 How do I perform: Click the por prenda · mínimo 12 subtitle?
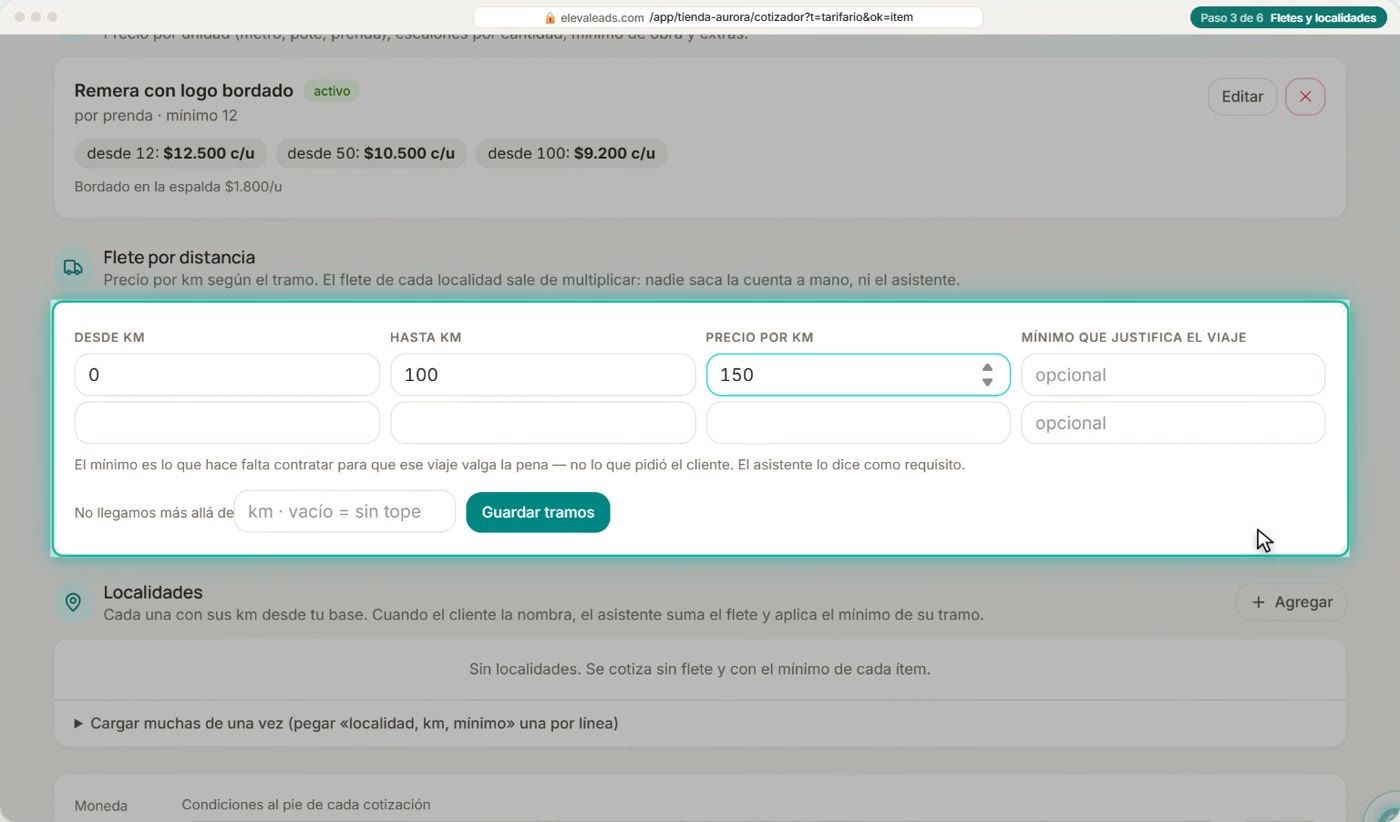(156, 115)
